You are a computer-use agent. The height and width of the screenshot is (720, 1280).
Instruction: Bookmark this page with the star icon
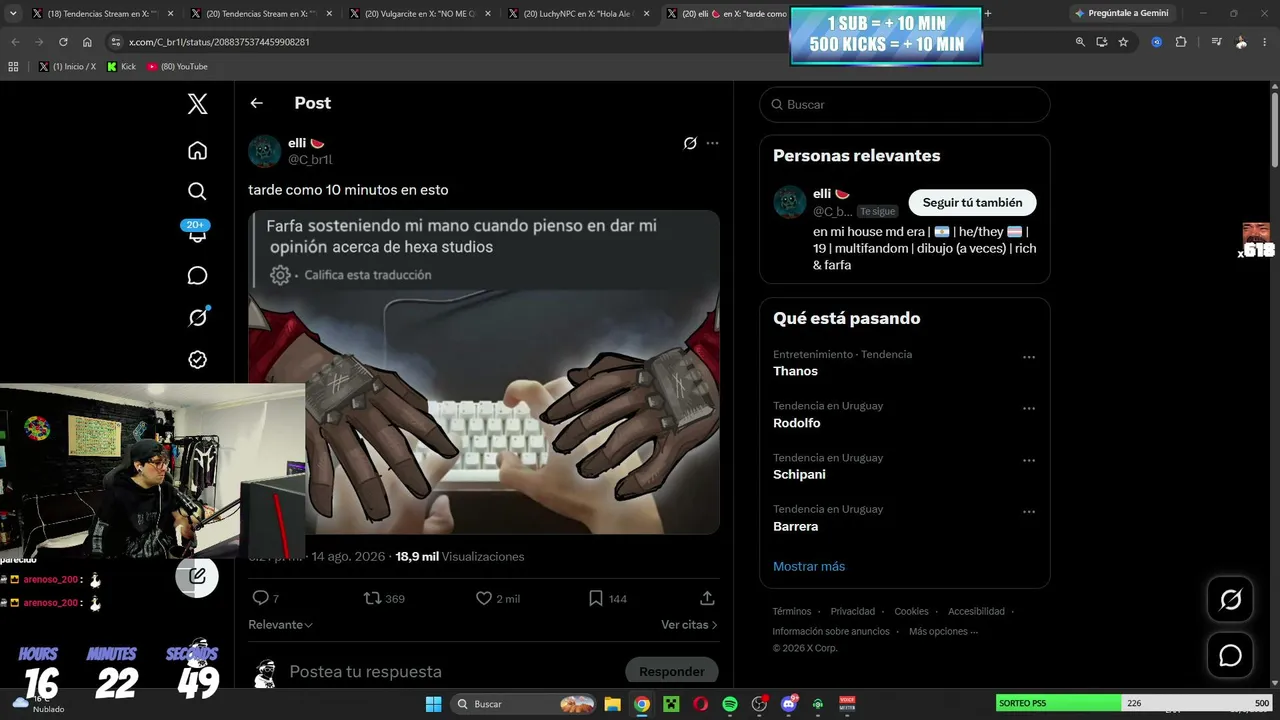(x=1123, y=42)
